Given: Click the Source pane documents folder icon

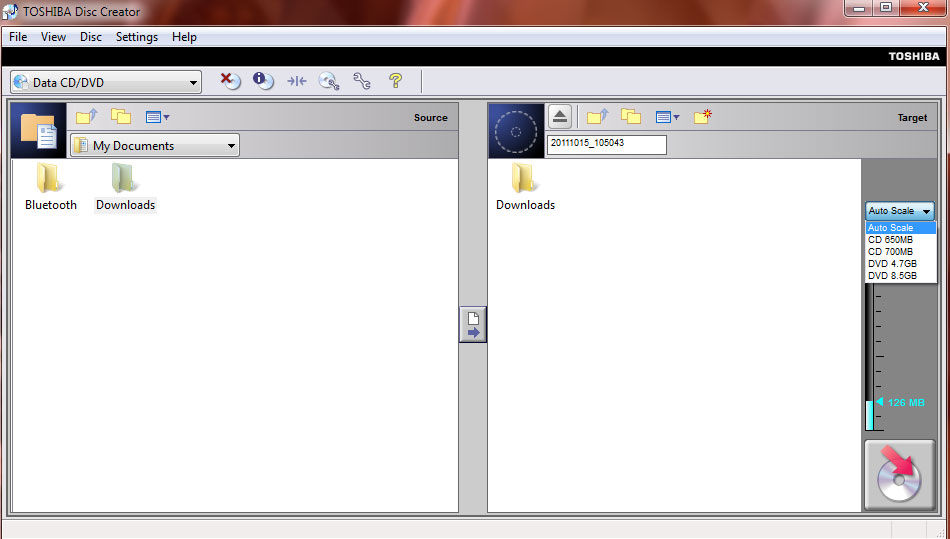Looking at the screenshot, I should pyautogui.click(x=39, y=130).
